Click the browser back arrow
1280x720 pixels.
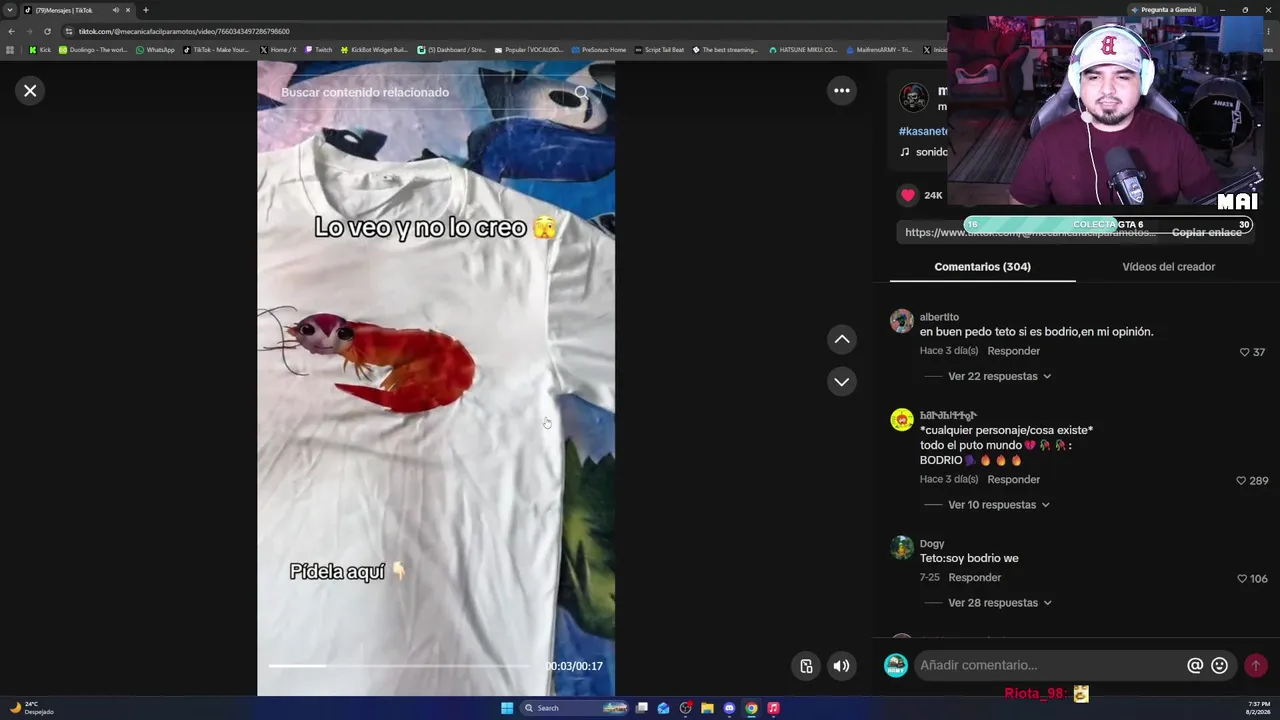[11, 31]
